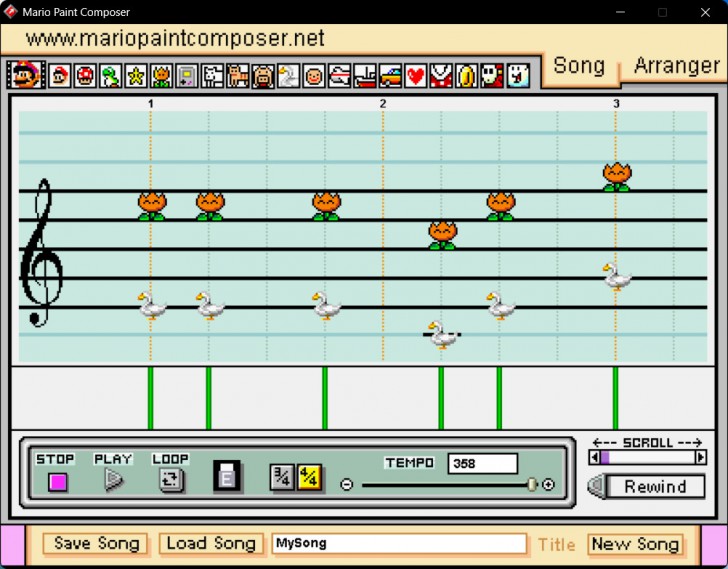Click the Mario Paint Composer title bar icon
Viewport: 728px width, 569px height.
tap(10, 12)
